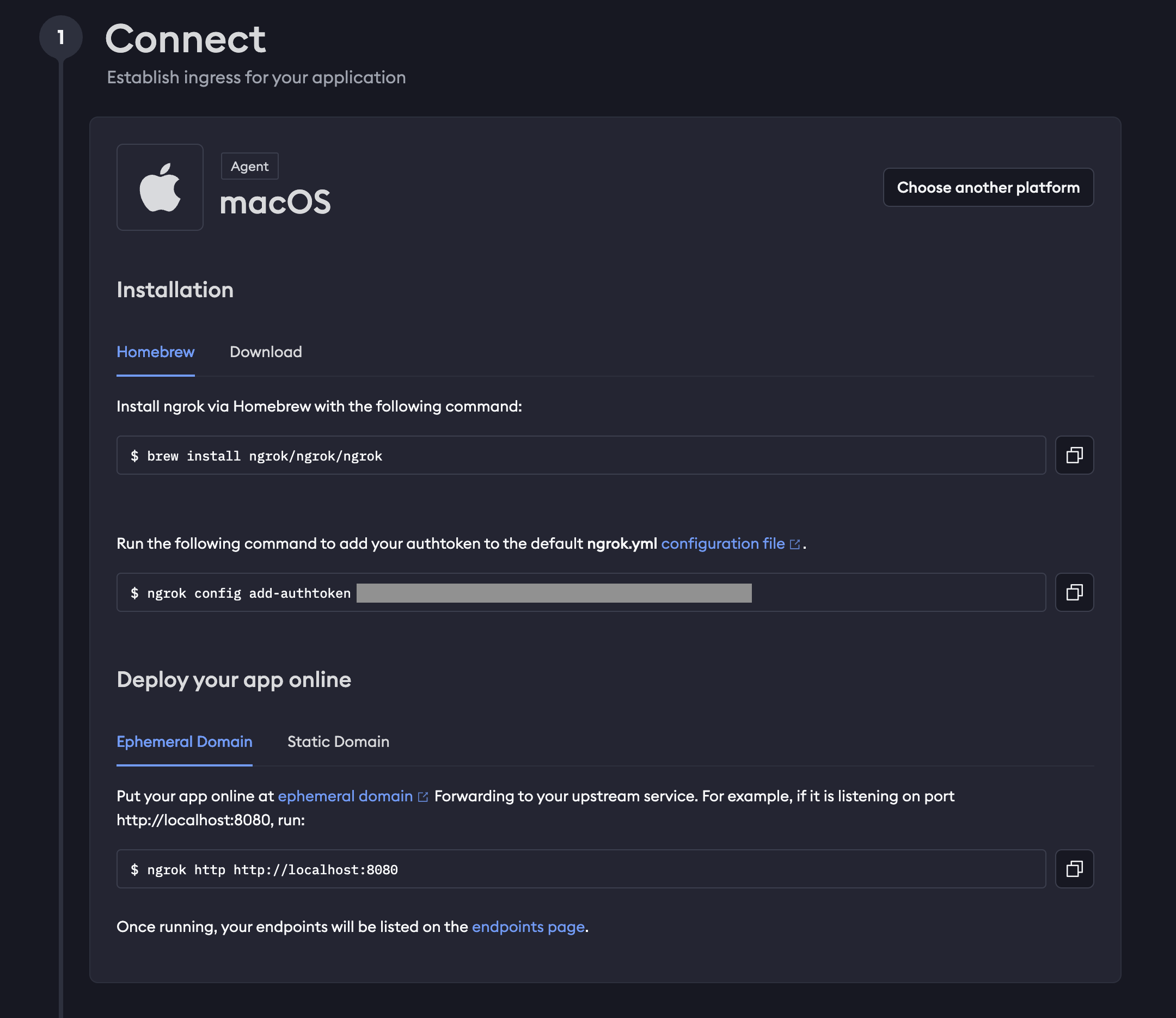Click external link icon beside configuration file
Screen dimensions: 1176x1018
pos(795,544)
